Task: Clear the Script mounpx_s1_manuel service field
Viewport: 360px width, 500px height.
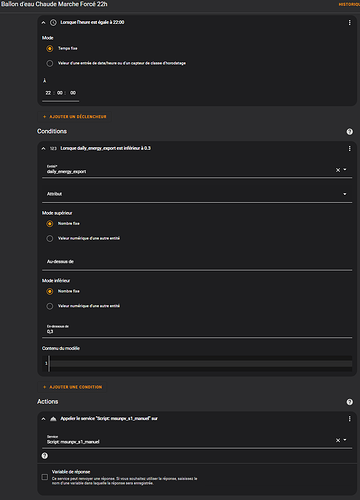Action: (338, 440)
